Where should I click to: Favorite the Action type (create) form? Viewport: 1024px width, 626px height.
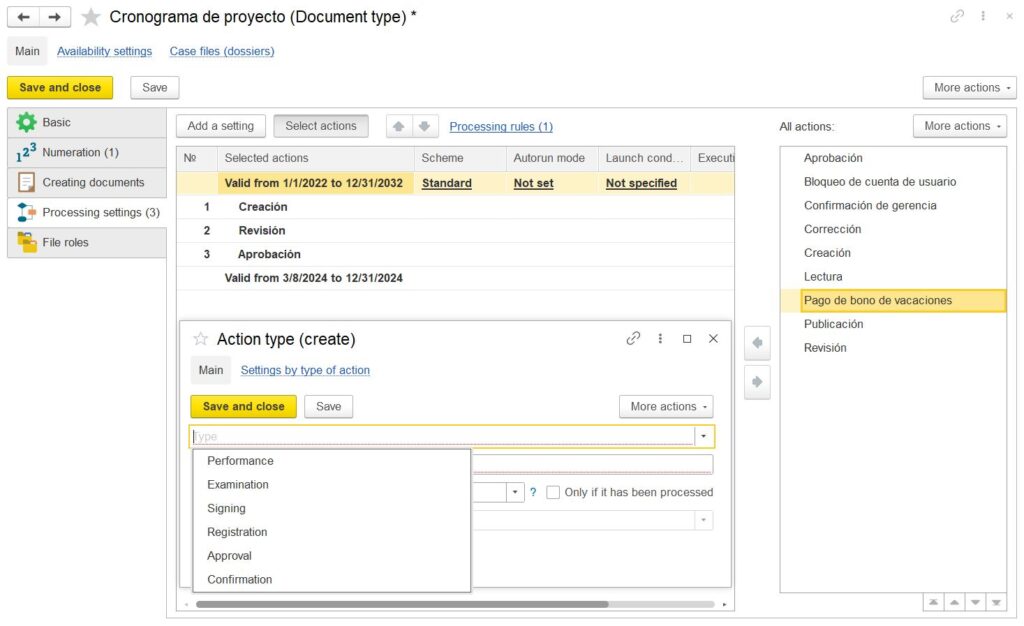click(x=200, y=339)
